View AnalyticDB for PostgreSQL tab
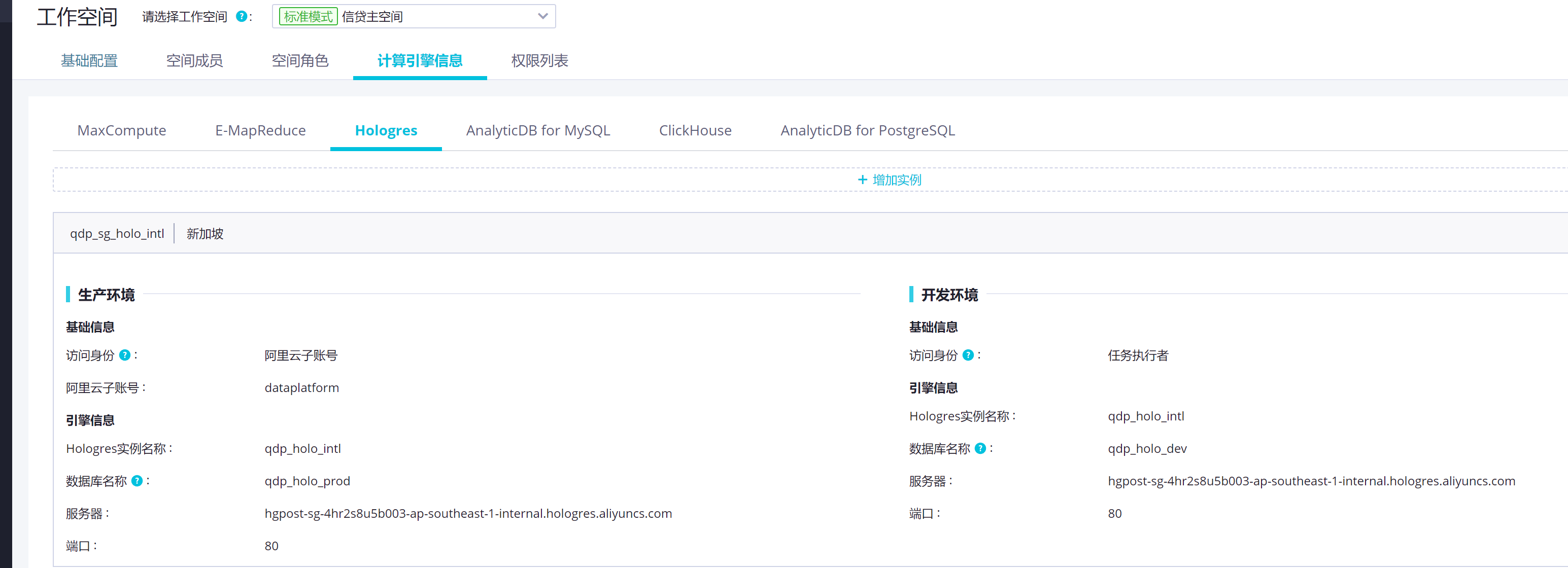The width and height of the screenshot is (1568, 568). (x=867, y=131)
